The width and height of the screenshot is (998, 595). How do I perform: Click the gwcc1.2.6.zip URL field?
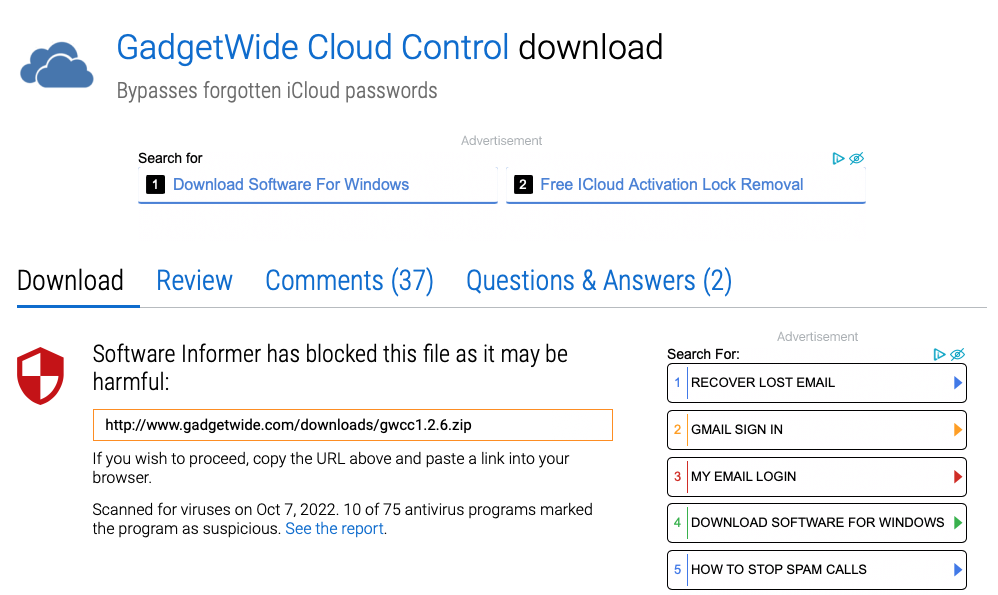(353, 425)
